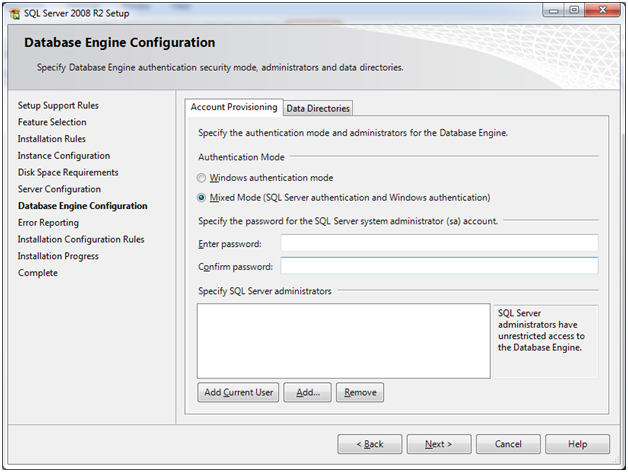Click the SQL Server Setup title bar icon

(x=13, y=12)
